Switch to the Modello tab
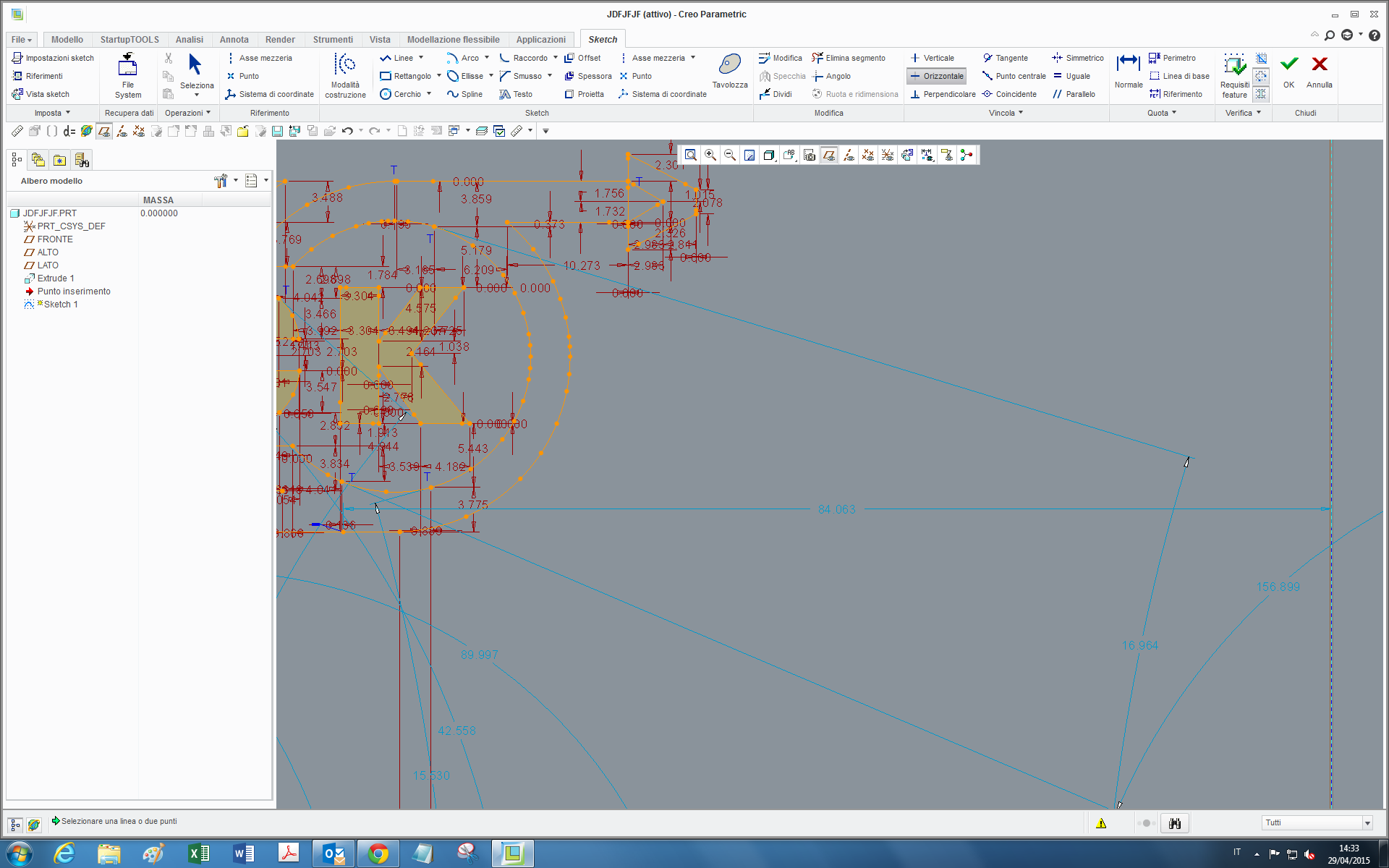Image resolution: width=1389 pixels, height=868 pixels. (67, 40)
